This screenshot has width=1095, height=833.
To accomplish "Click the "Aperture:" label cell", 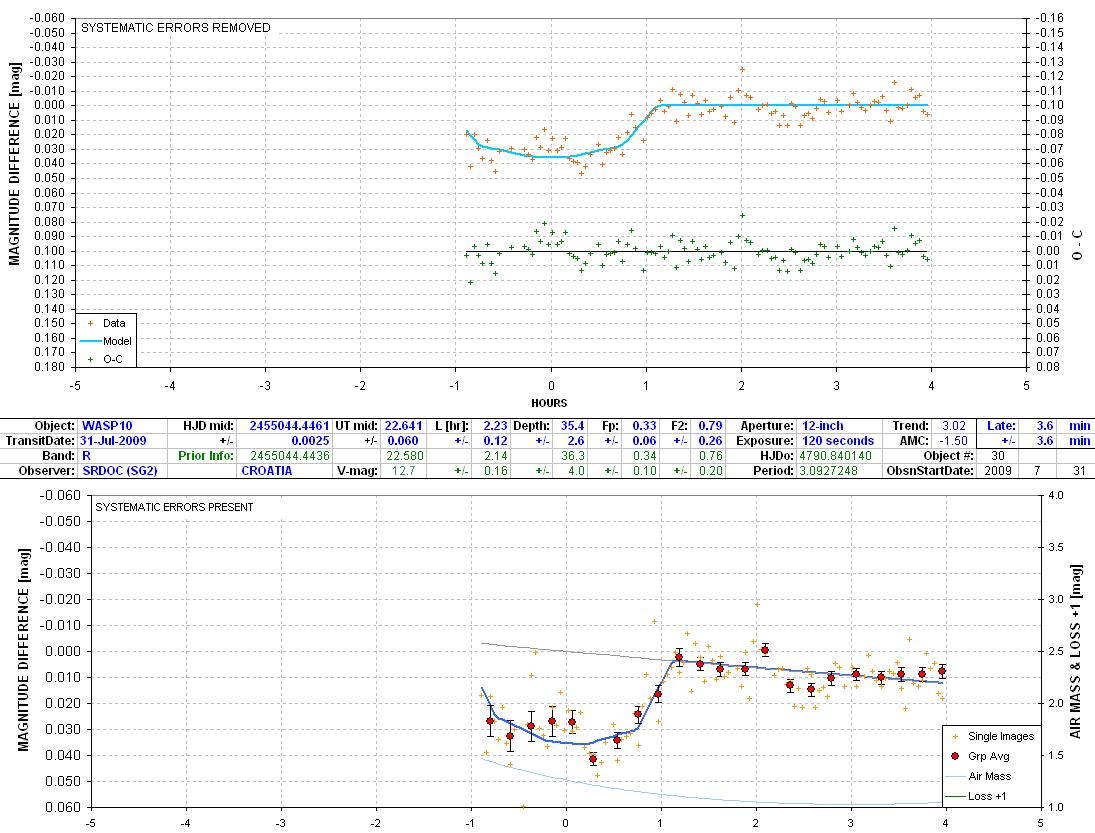I will click(x=767, y=426).
